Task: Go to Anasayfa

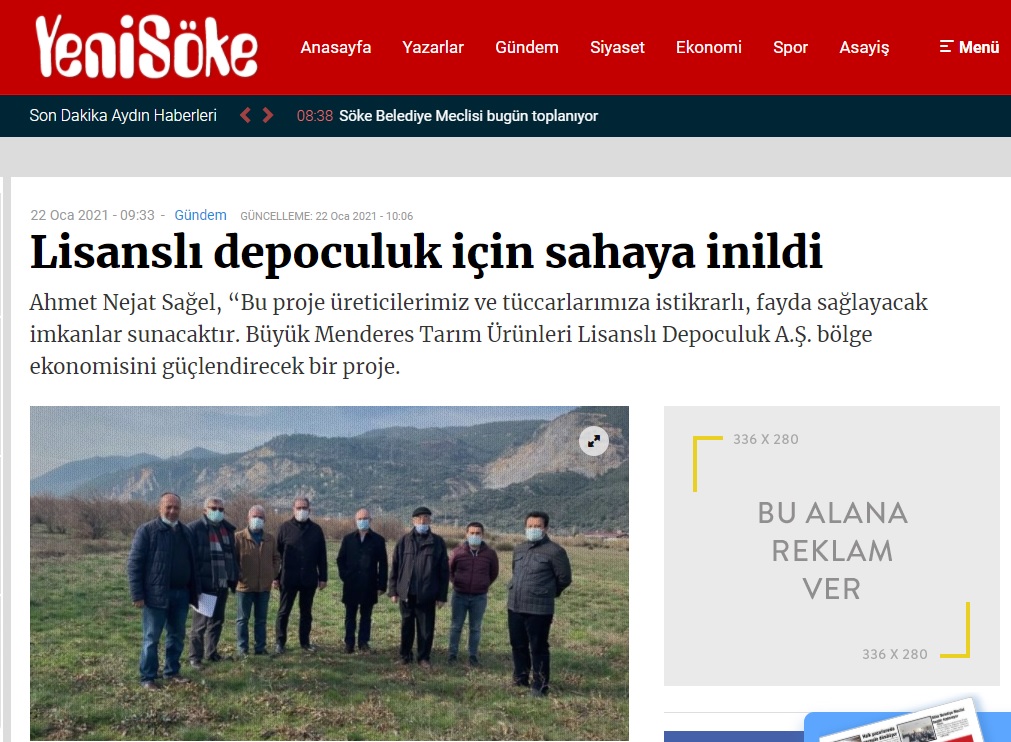Action: point(336,47)
